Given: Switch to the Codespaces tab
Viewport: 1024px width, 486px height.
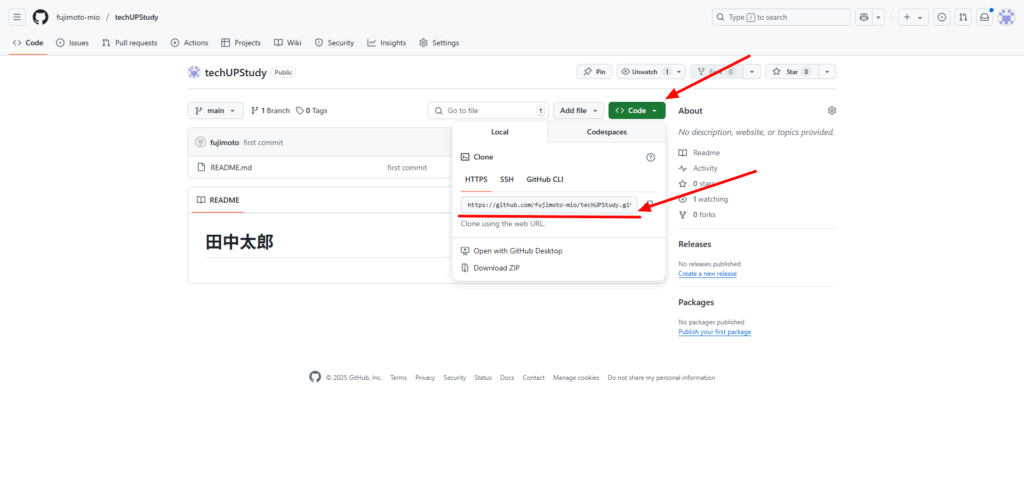Looking at the screenshot, I should tap(606, 132).
